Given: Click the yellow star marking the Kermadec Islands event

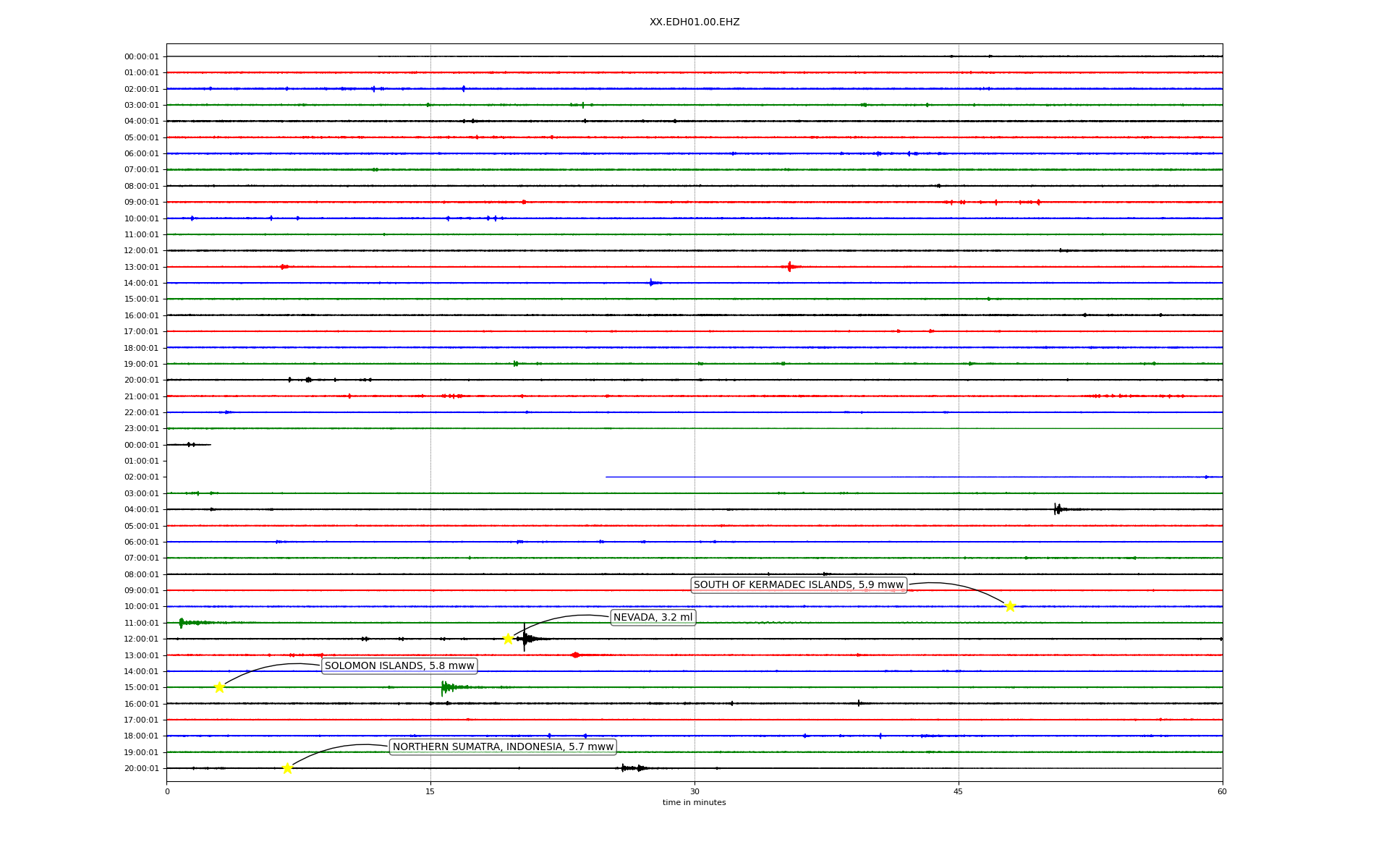Looking at the screenshot, I should [1010, 606].
